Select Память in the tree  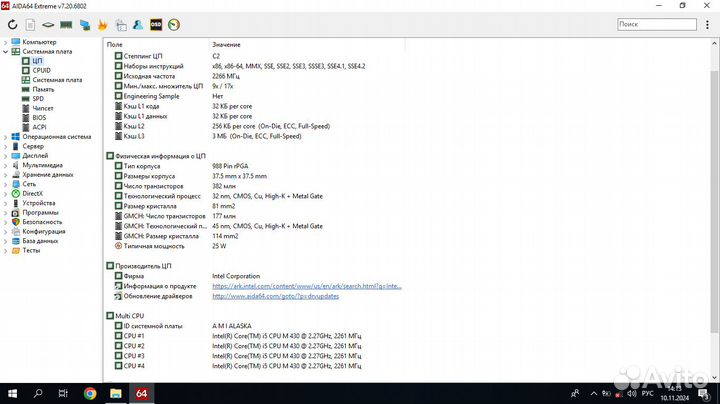click(43, 89)
